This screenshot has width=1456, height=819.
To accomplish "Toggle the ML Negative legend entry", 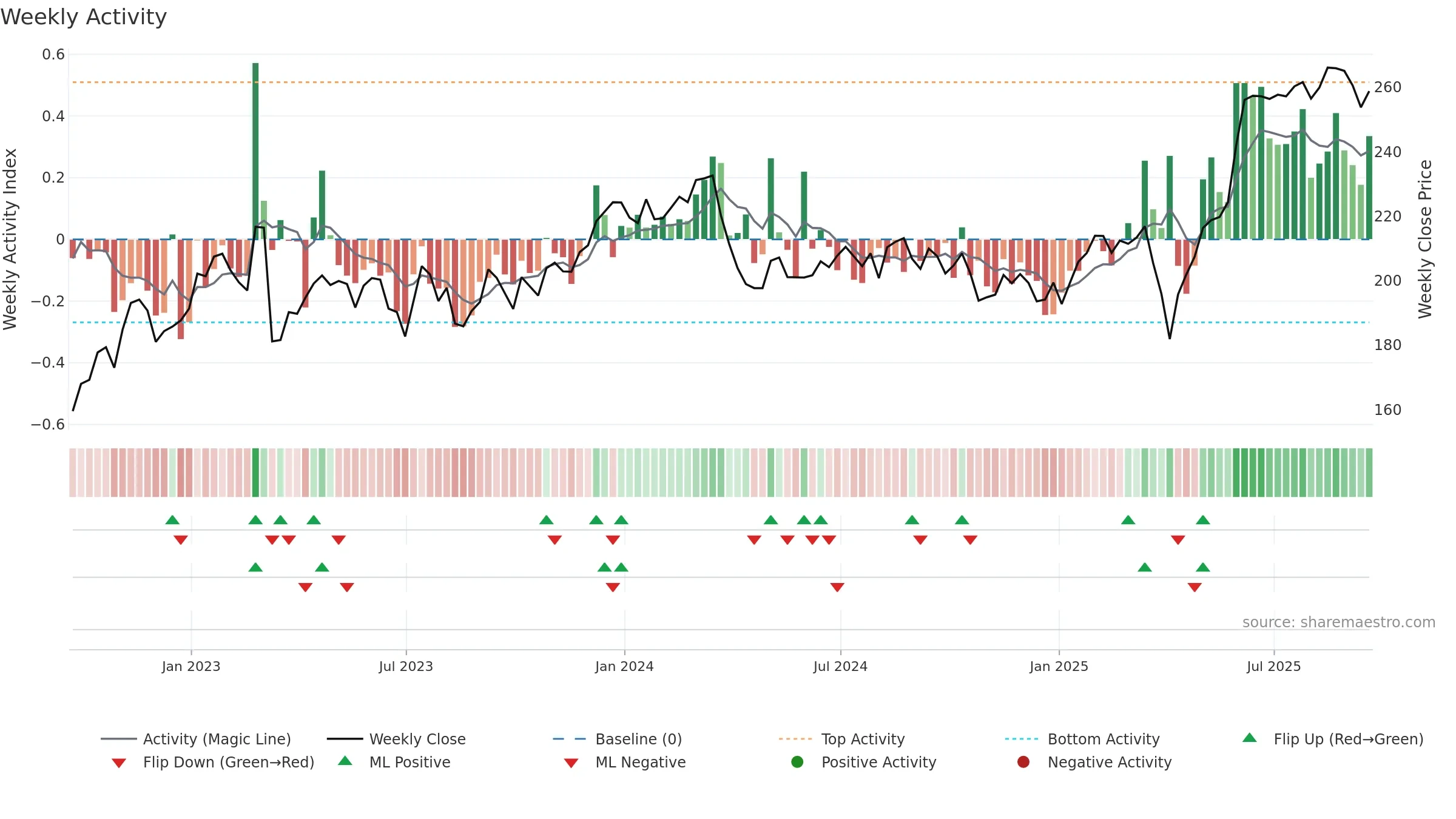I will (x=625, y=762).
